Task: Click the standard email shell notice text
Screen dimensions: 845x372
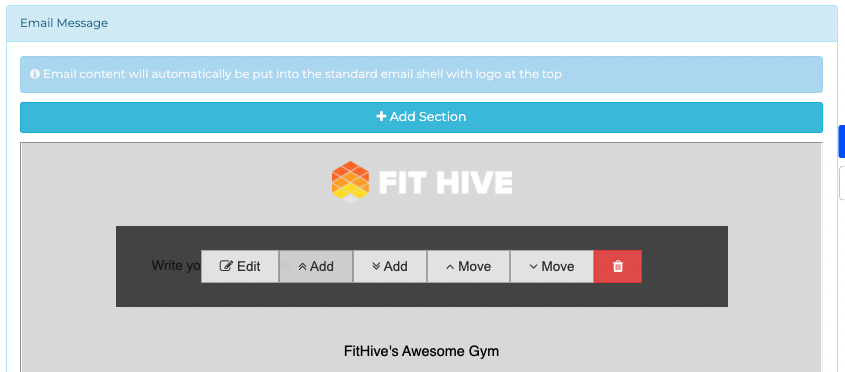Action: coord(302,74)
